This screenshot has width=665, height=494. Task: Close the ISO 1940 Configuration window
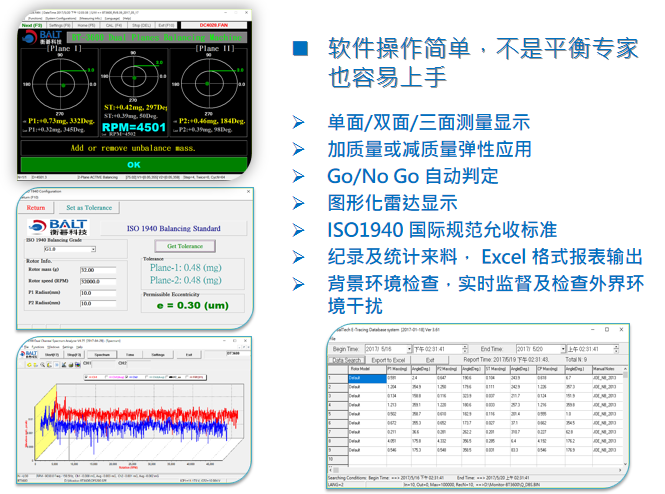pos(249,192)
